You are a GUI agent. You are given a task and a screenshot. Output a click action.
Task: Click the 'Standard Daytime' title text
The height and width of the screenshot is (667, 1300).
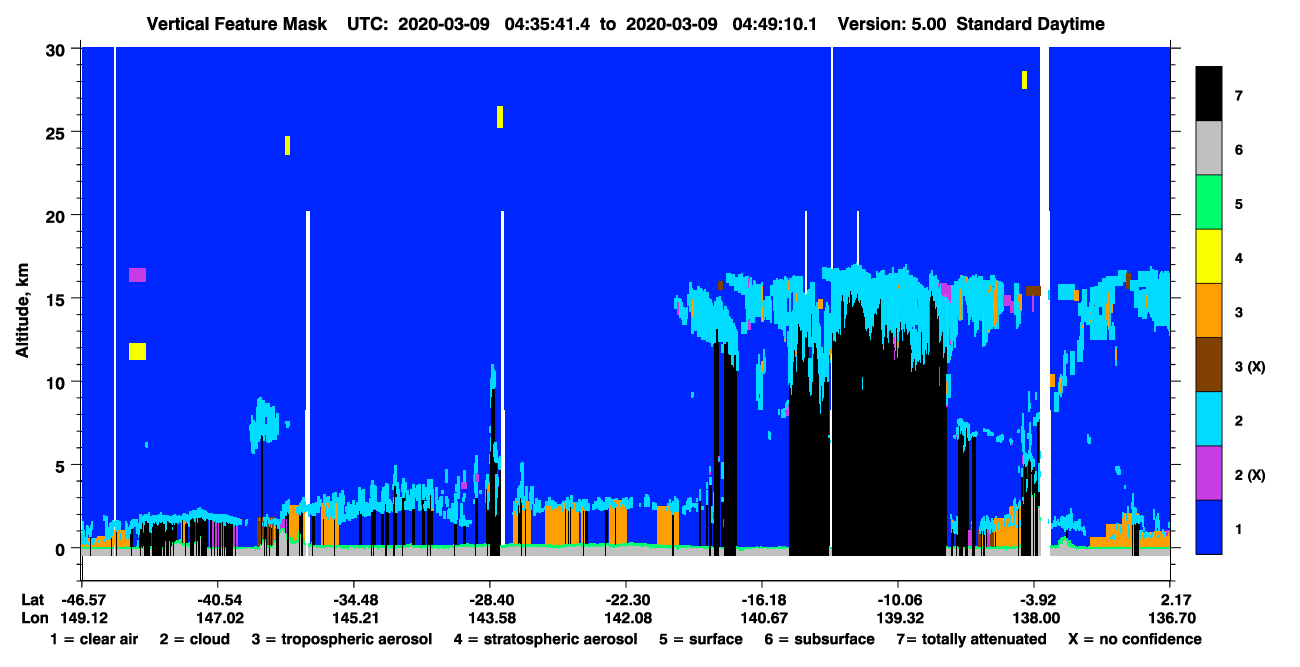coord(1031,24)
